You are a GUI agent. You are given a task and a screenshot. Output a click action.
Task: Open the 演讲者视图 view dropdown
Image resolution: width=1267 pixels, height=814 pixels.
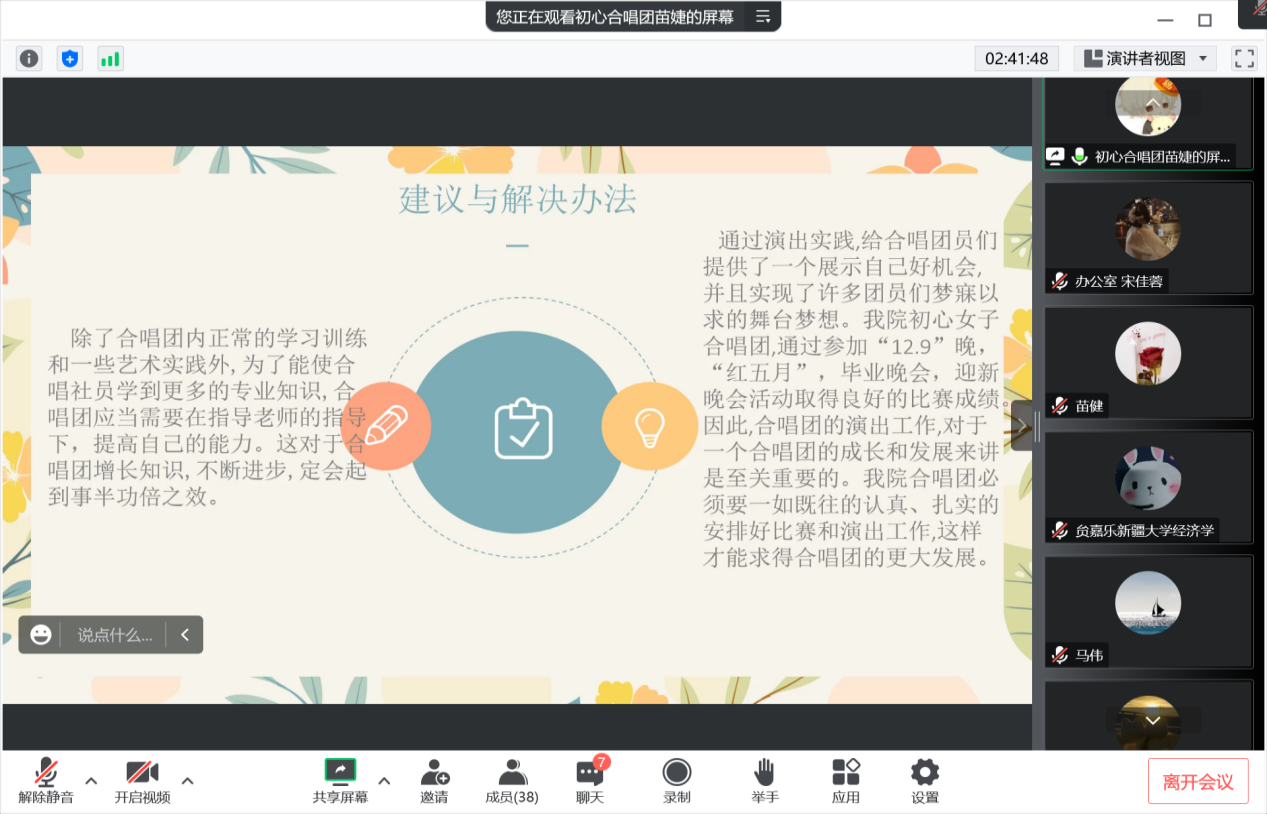1146,59
